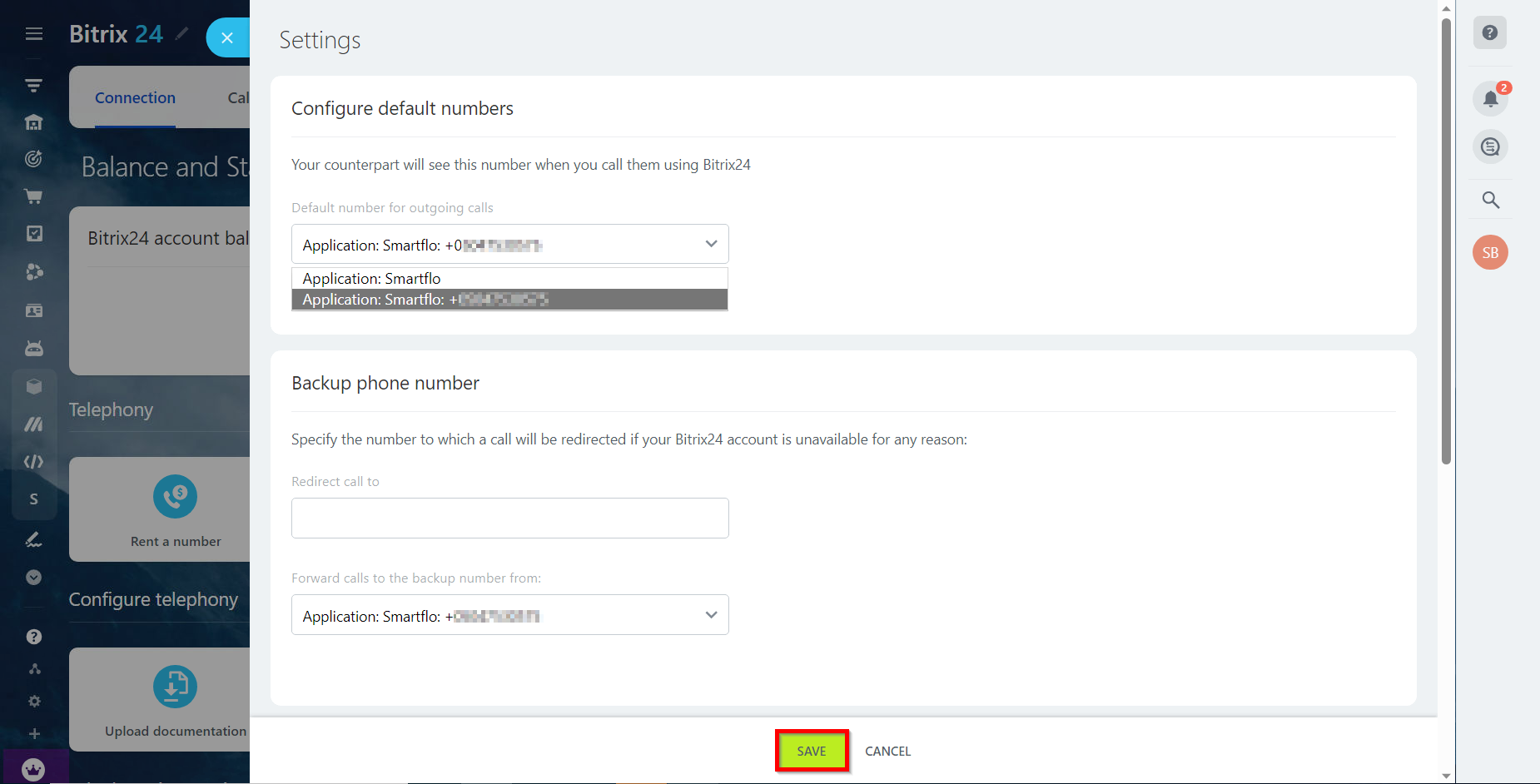Click the Rent a number phone icon
Screen dimensions: 1540x784
click(x=175, y=497)
